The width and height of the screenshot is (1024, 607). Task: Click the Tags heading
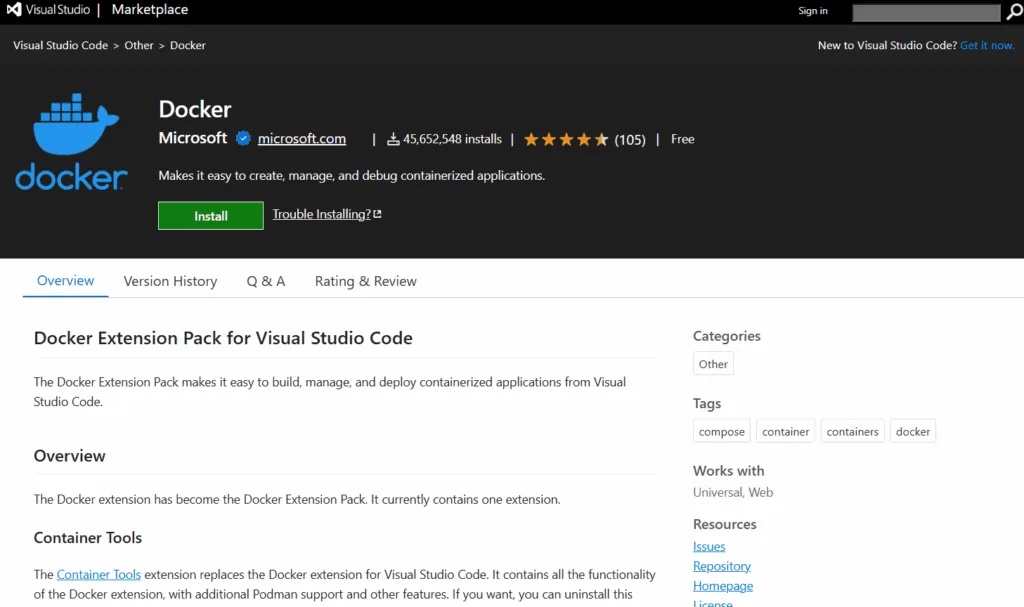point(707,404)
